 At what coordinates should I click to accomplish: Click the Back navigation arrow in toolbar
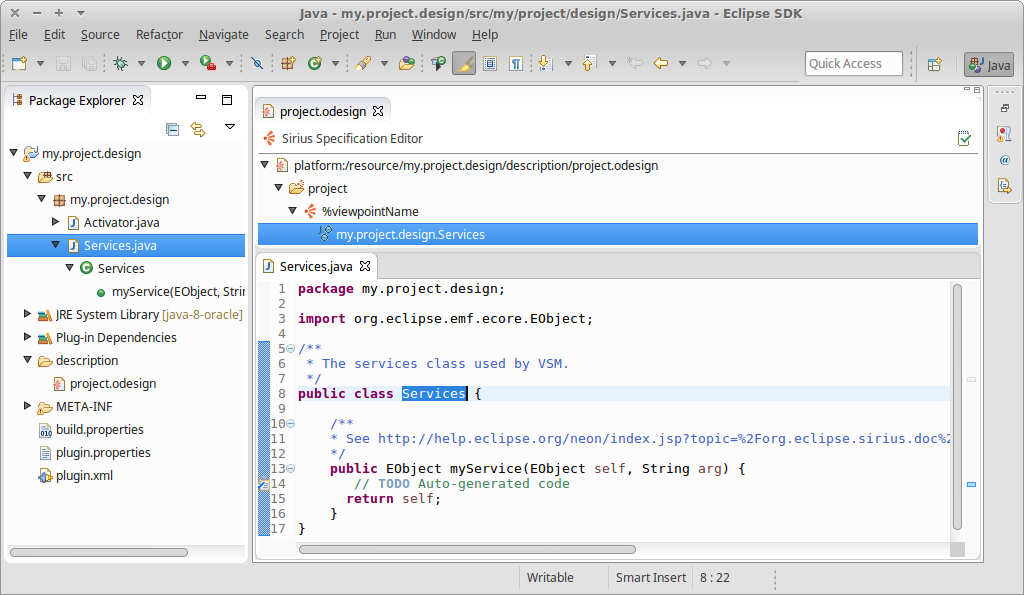point(660,63)
